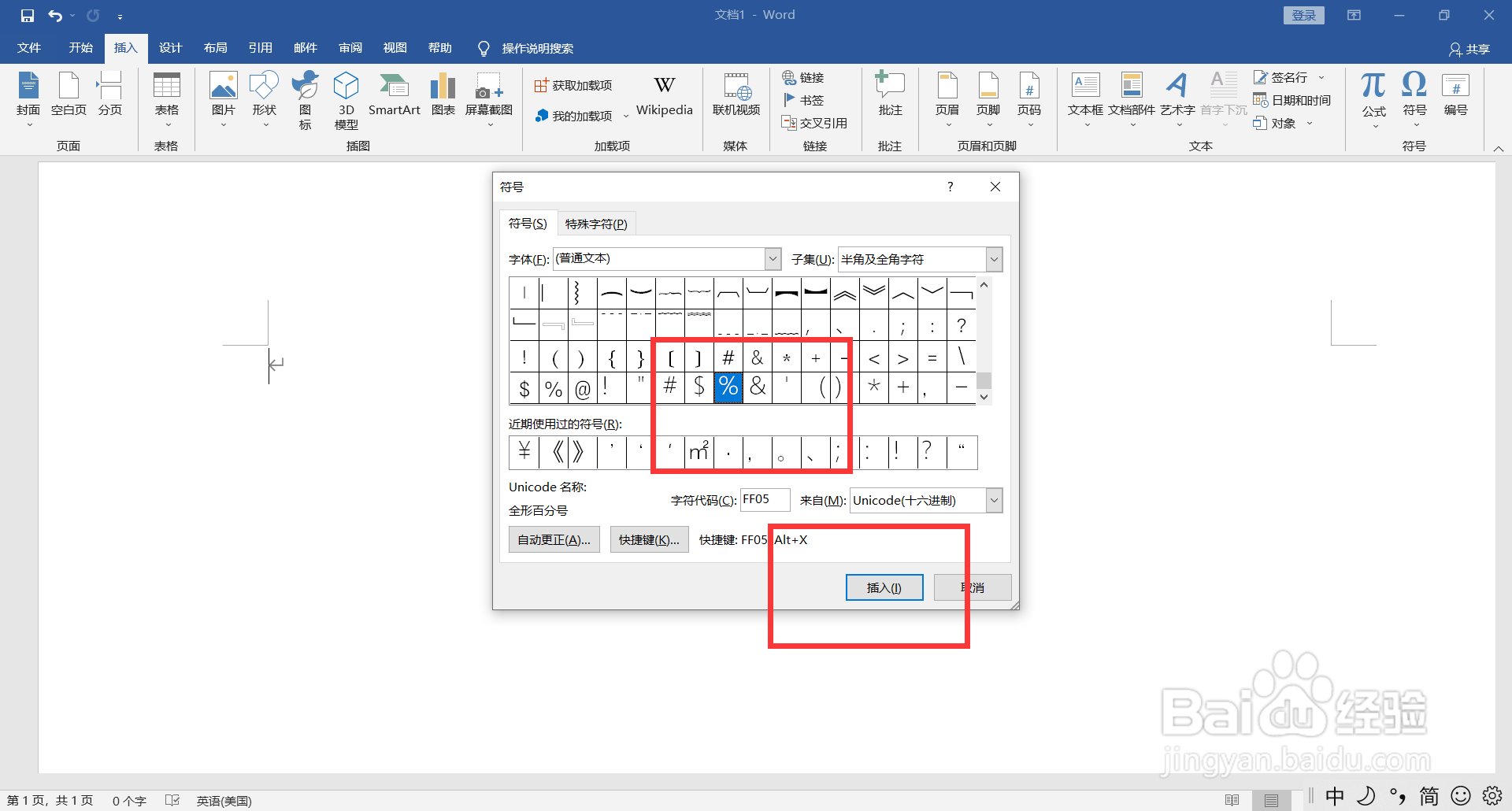
Task: Click the AutoCorrect (自动更正) button
Action: coord(554,539)
